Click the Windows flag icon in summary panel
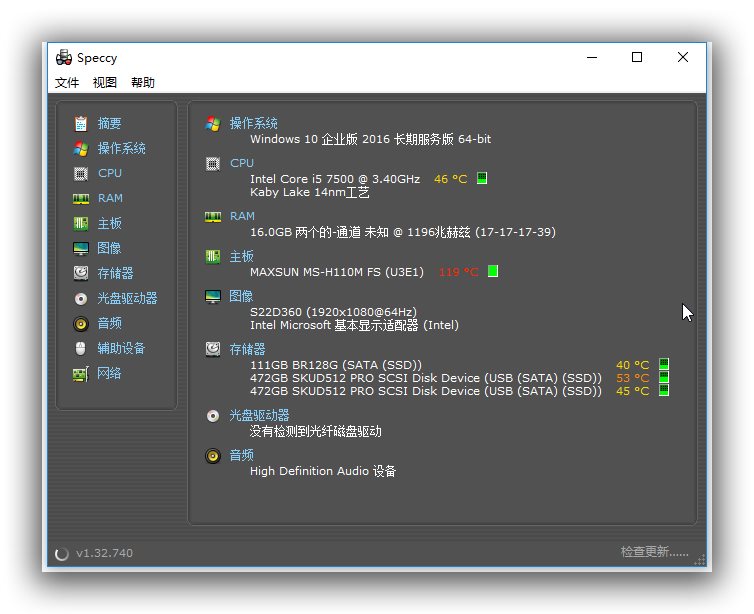 point(213,124)
